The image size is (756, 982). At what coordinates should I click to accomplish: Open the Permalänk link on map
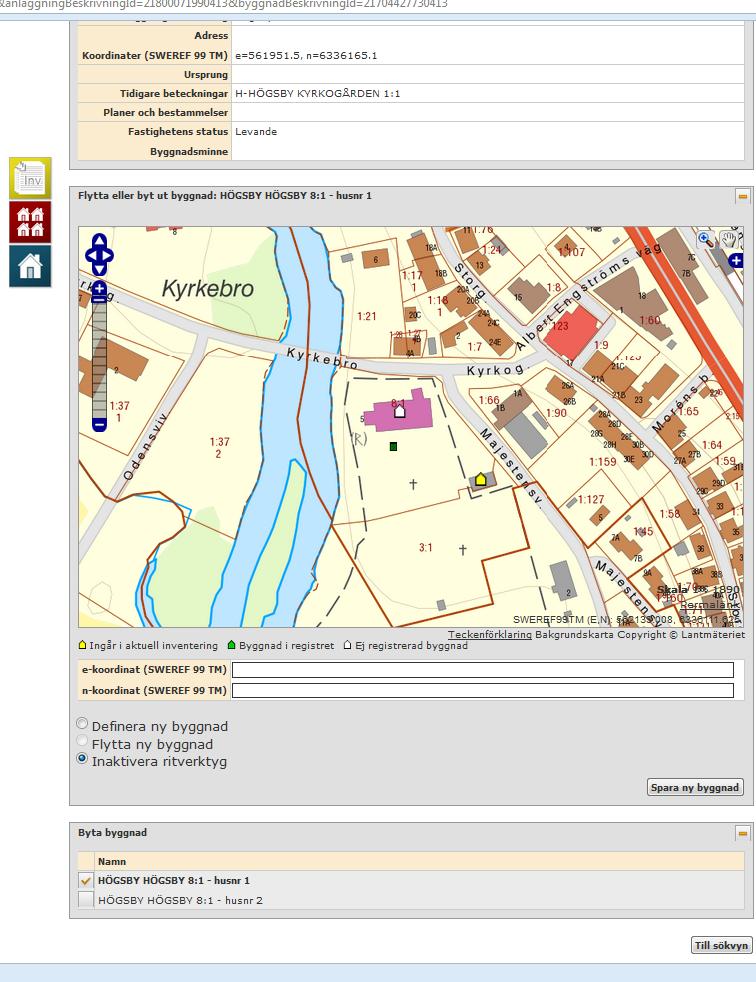pos(710,605)
